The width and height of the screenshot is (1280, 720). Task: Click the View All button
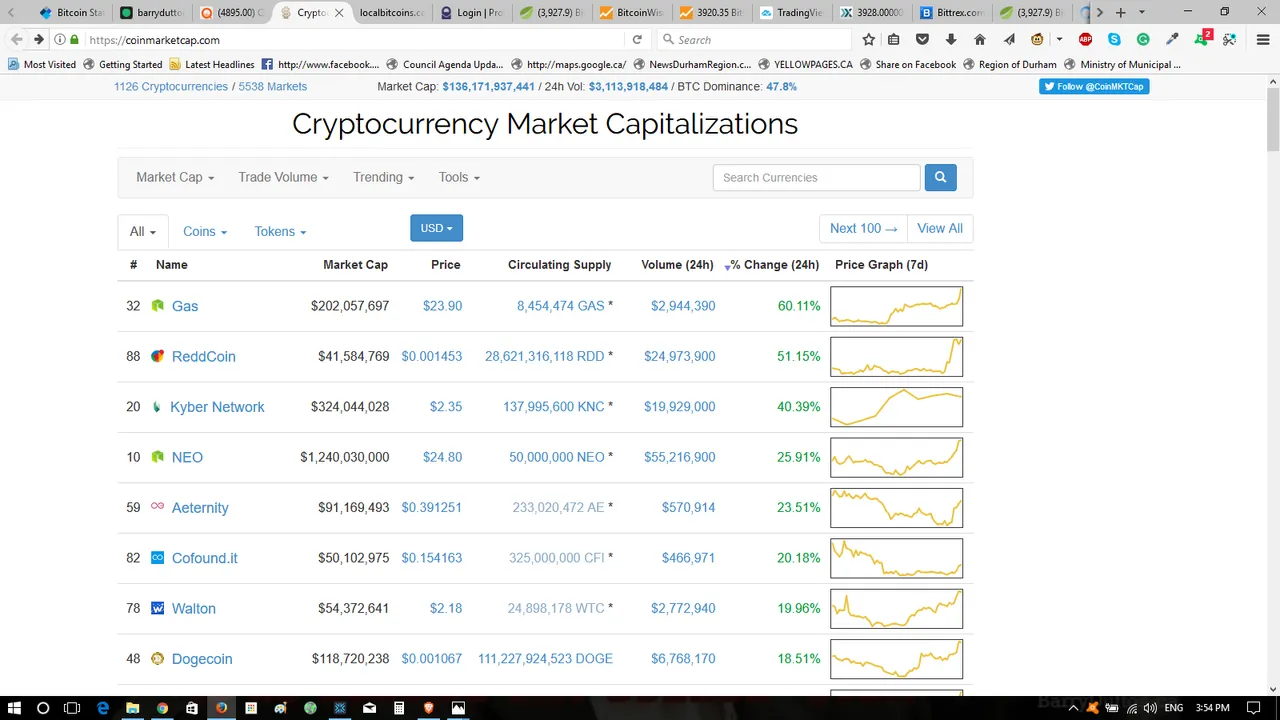coord(940,228)
